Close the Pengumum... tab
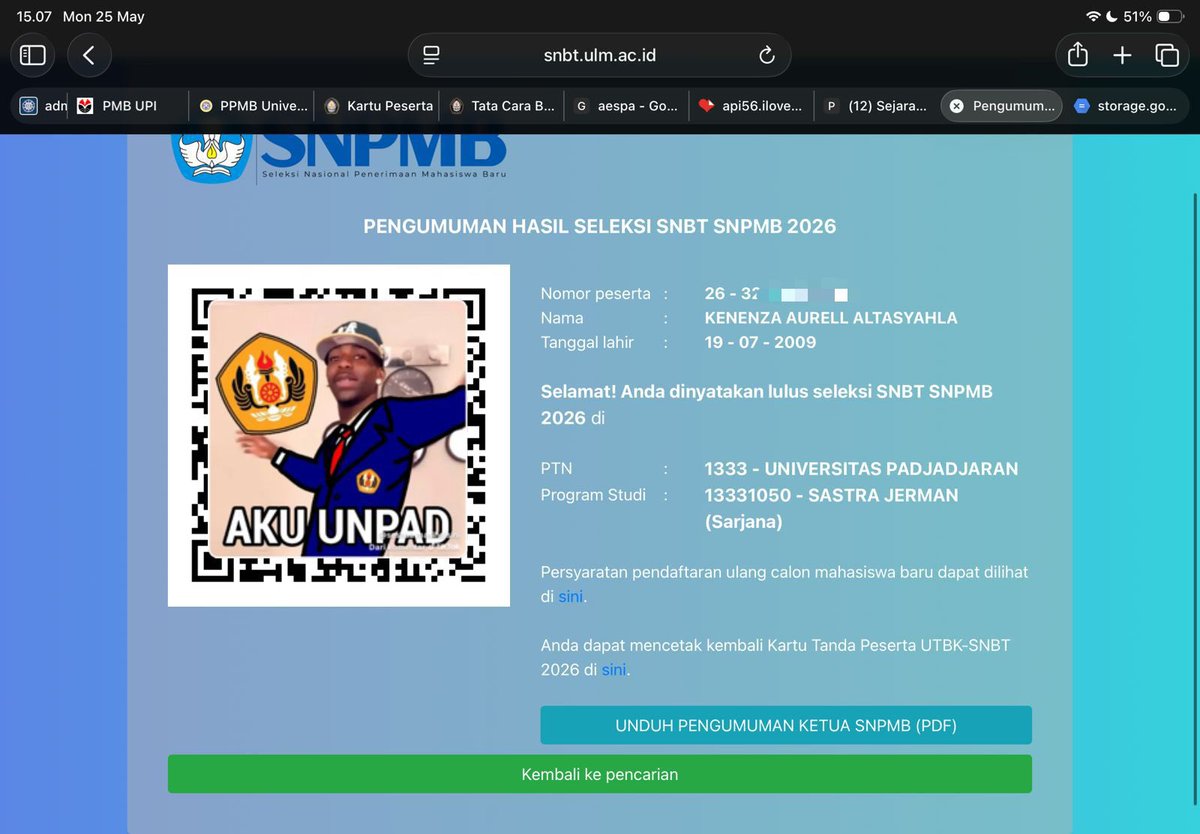1200x834 pixels. pos(956,105)
